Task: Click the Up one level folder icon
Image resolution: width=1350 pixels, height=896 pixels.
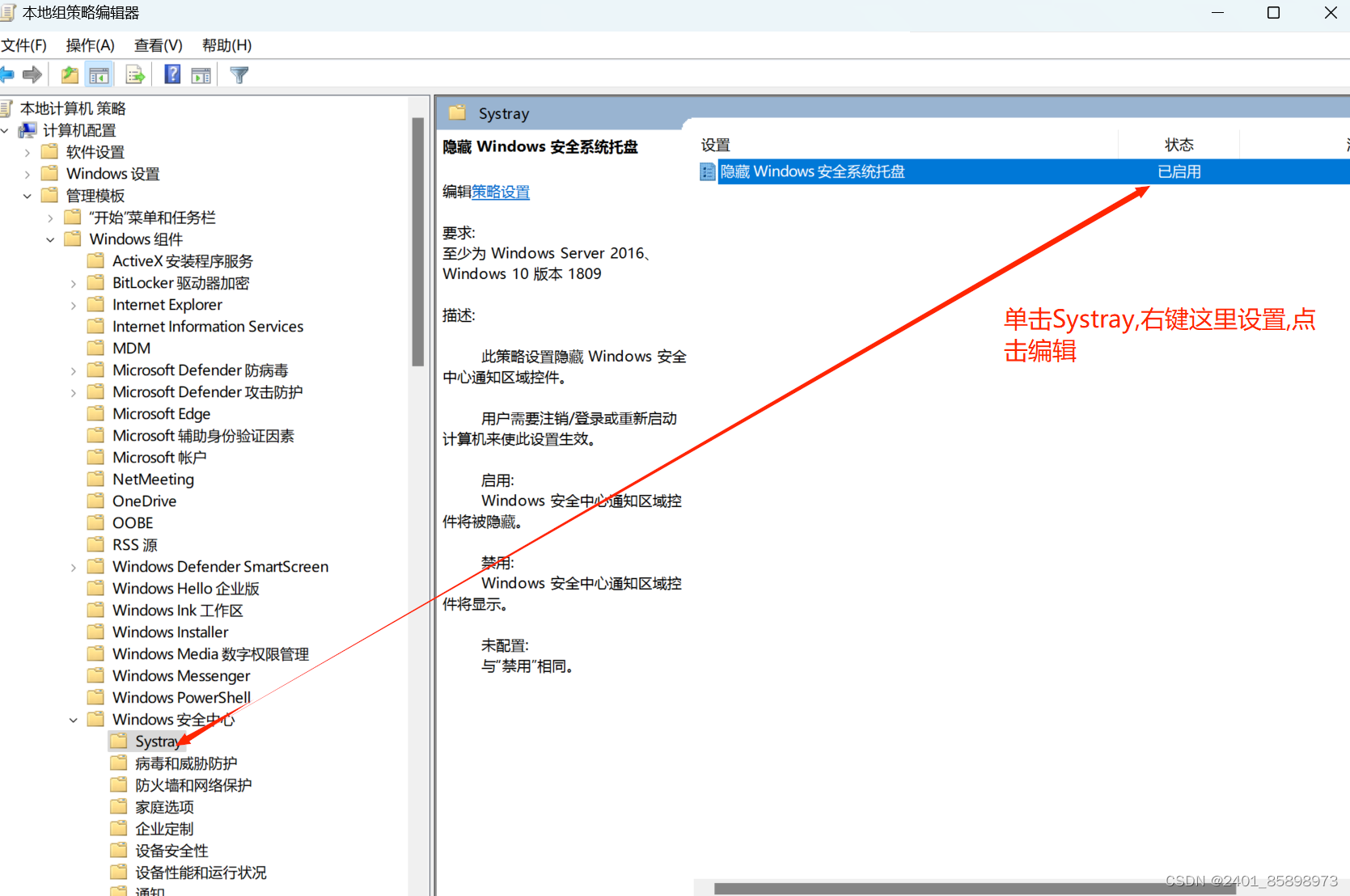Action: coord(70,75)
